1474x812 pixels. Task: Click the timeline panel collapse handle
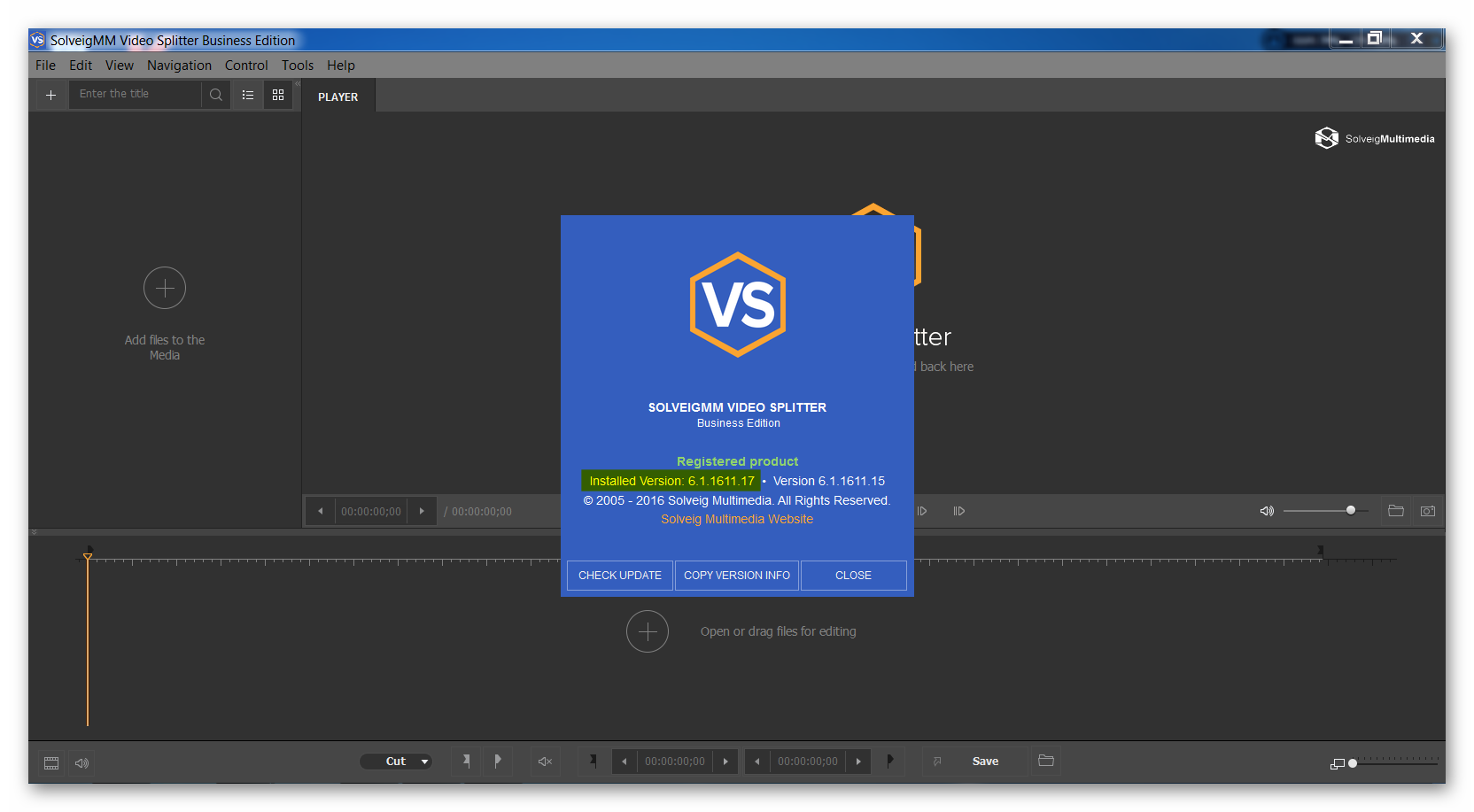tap(35, 532)
